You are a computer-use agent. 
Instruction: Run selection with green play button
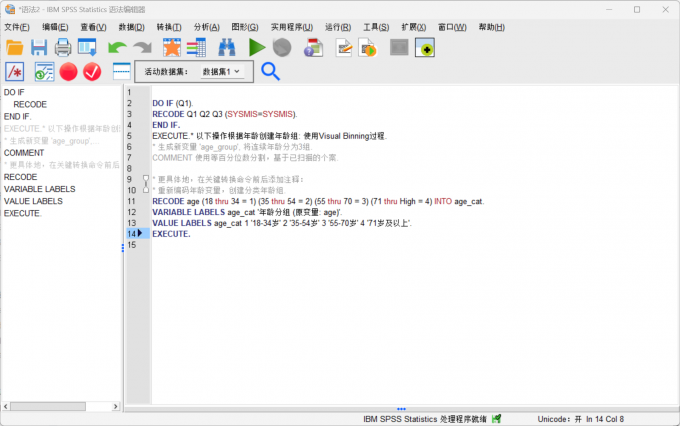[x=257, y=47]
